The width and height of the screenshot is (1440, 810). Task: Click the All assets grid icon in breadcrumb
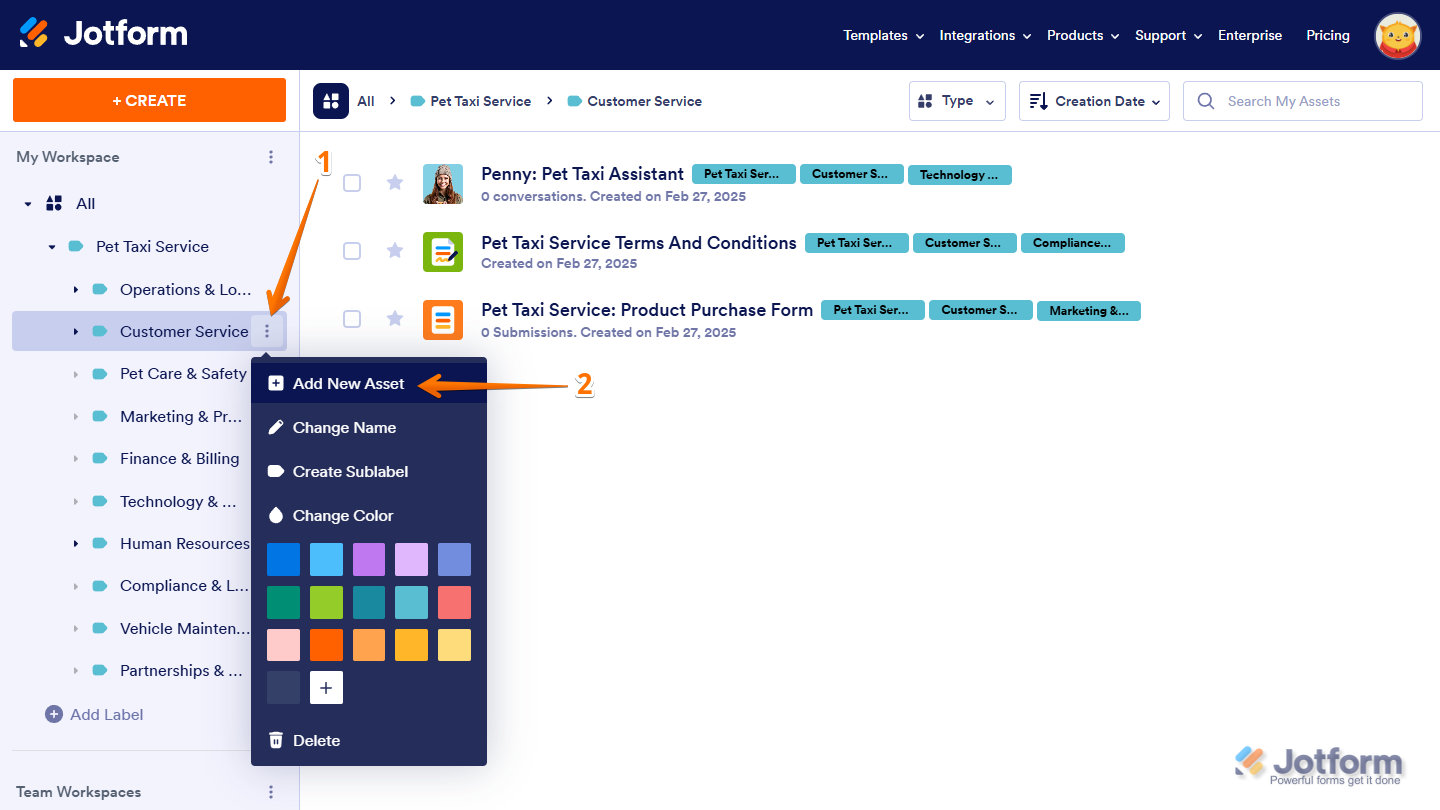click(x=331, y=101)
